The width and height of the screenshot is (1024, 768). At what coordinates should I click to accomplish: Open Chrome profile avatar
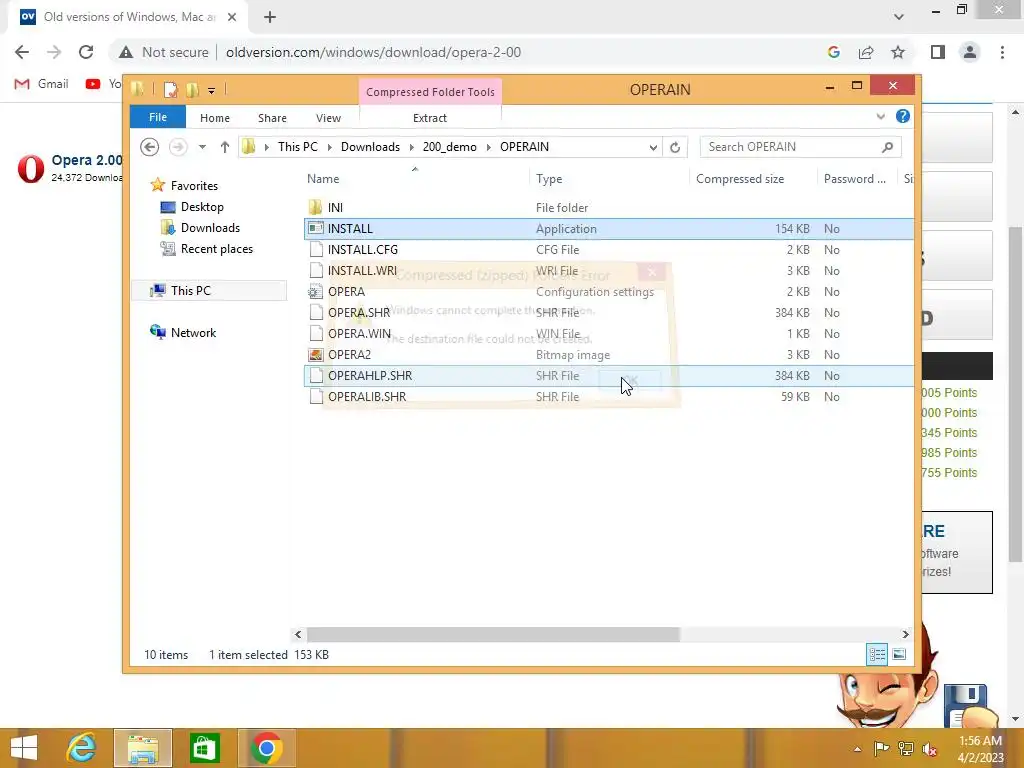pyautogui.click(x=970, y=52)
